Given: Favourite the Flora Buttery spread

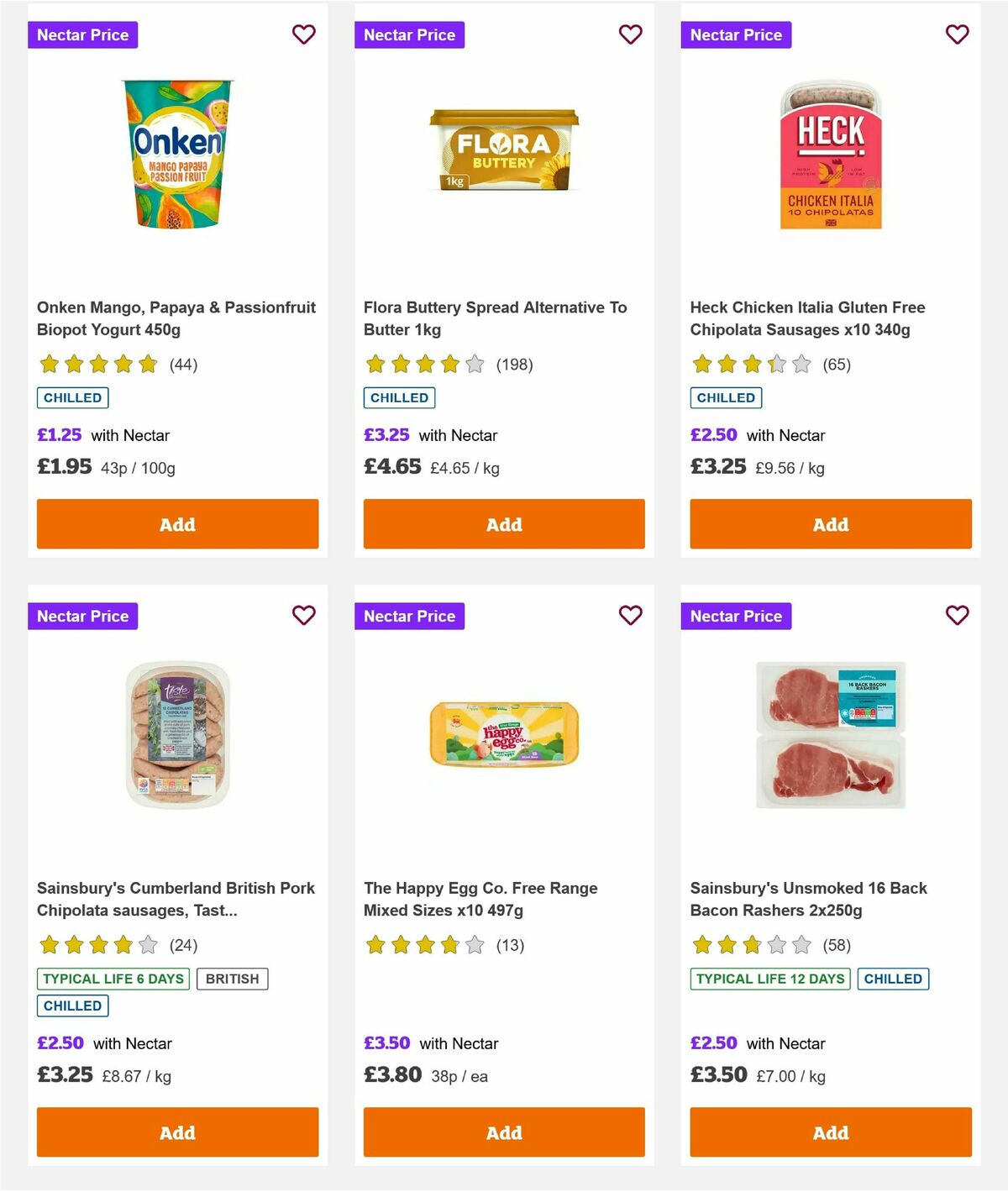Looking at the screenshot, I should [x=630, y=34].
